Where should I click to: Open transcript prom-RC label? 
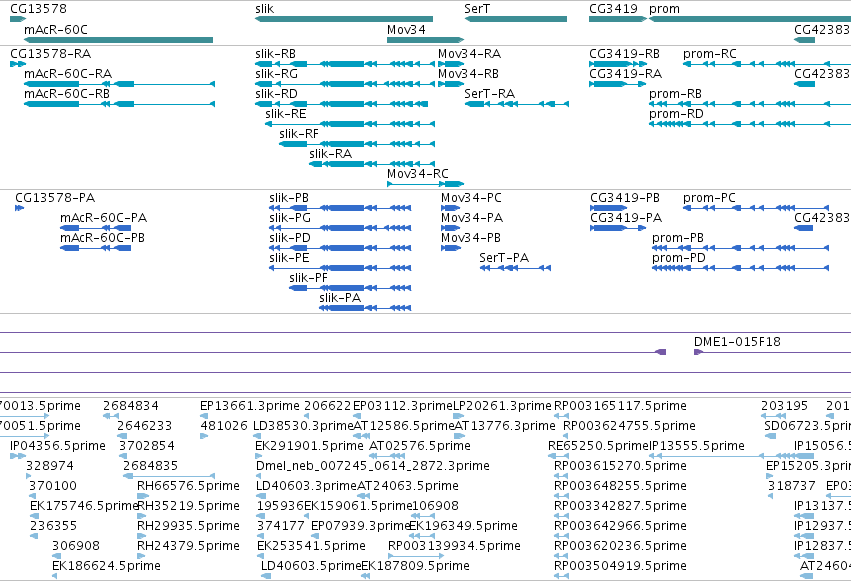pyautogui.click(x=710, y=54)
